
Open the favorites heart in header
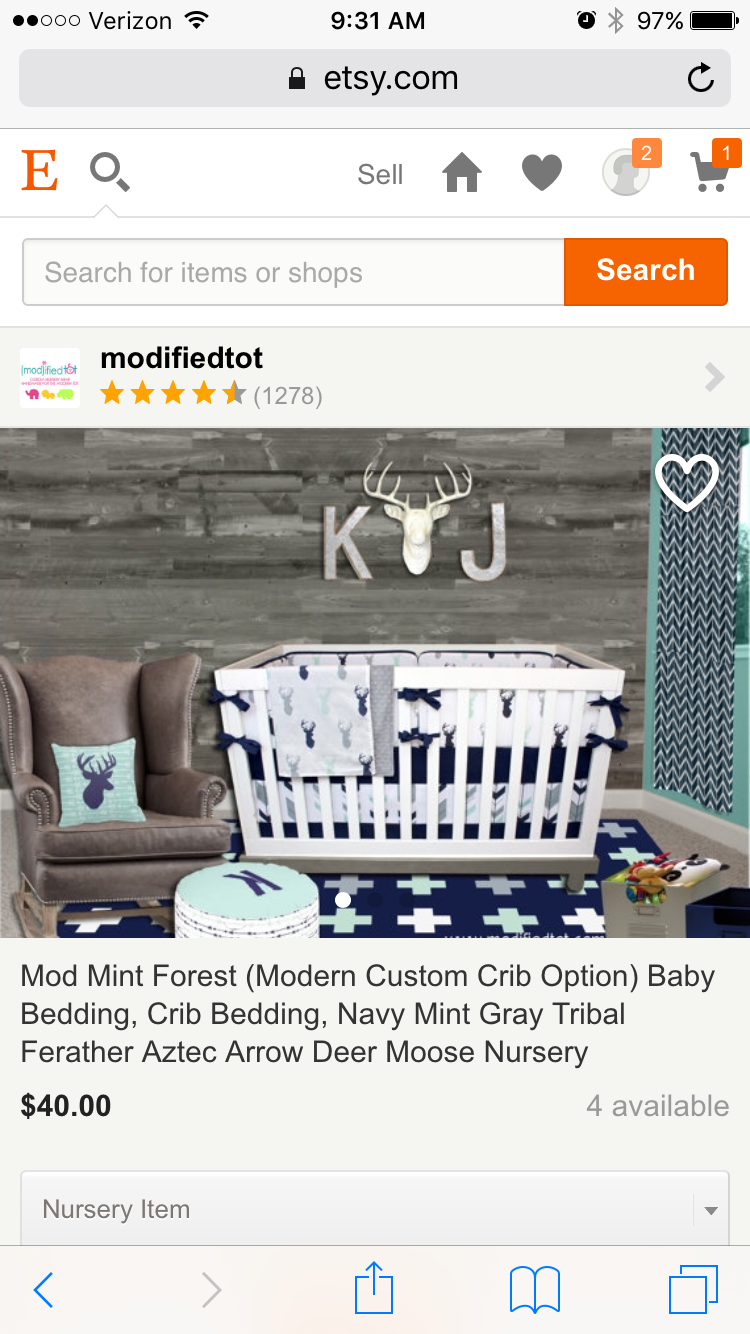tap(542, 173)
